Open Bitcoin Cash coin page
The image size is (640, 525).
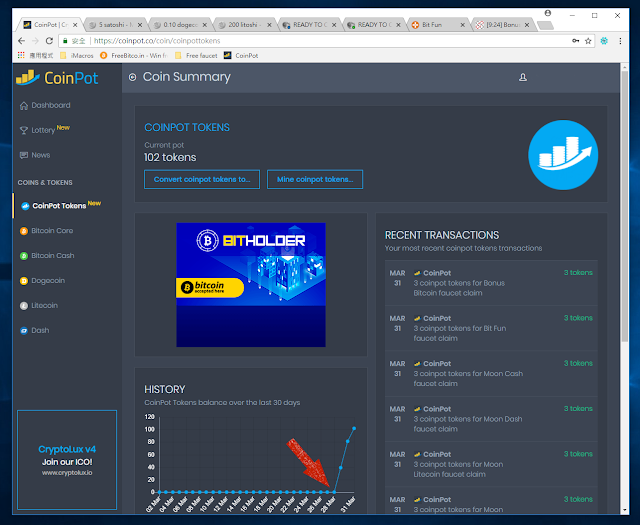pyautogui.click(x=47, y=256)
